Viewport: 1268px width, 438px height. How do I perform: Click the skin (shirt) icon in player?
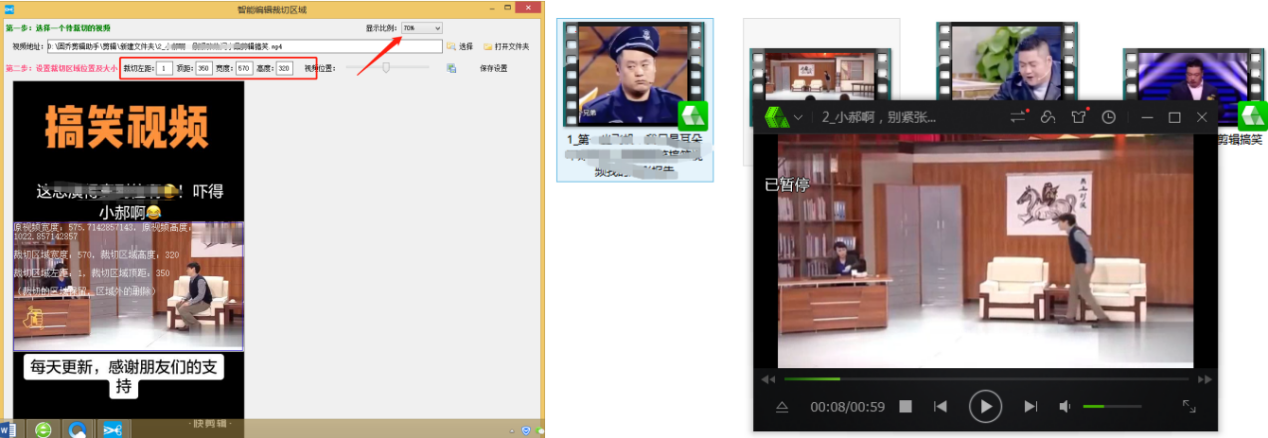pos(1078,117)
